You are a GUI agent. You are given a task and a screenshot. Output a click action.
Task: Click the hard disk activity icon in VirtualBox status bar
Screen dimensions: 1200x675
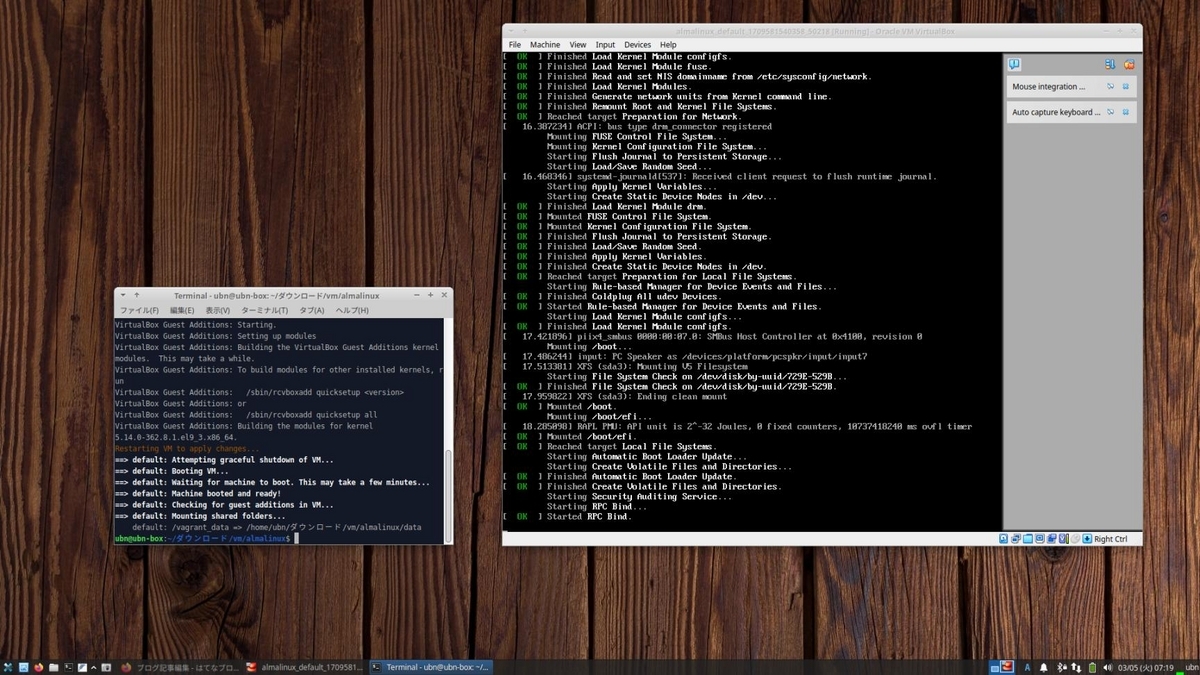click(x=1003, y=538)
